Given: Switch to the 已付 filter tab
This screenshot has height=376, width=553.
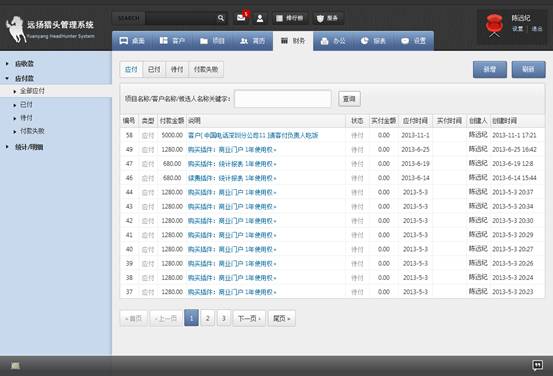Looking at the screenshot, I should pyautogui.click(x=154, y=69).
